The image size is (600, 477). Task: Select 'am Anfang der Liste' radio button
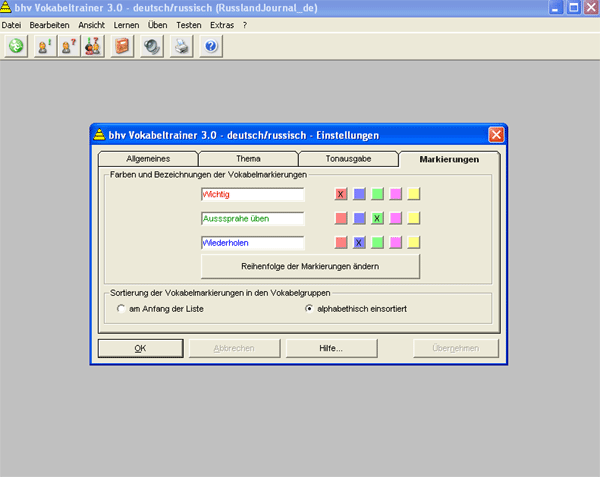121,308
